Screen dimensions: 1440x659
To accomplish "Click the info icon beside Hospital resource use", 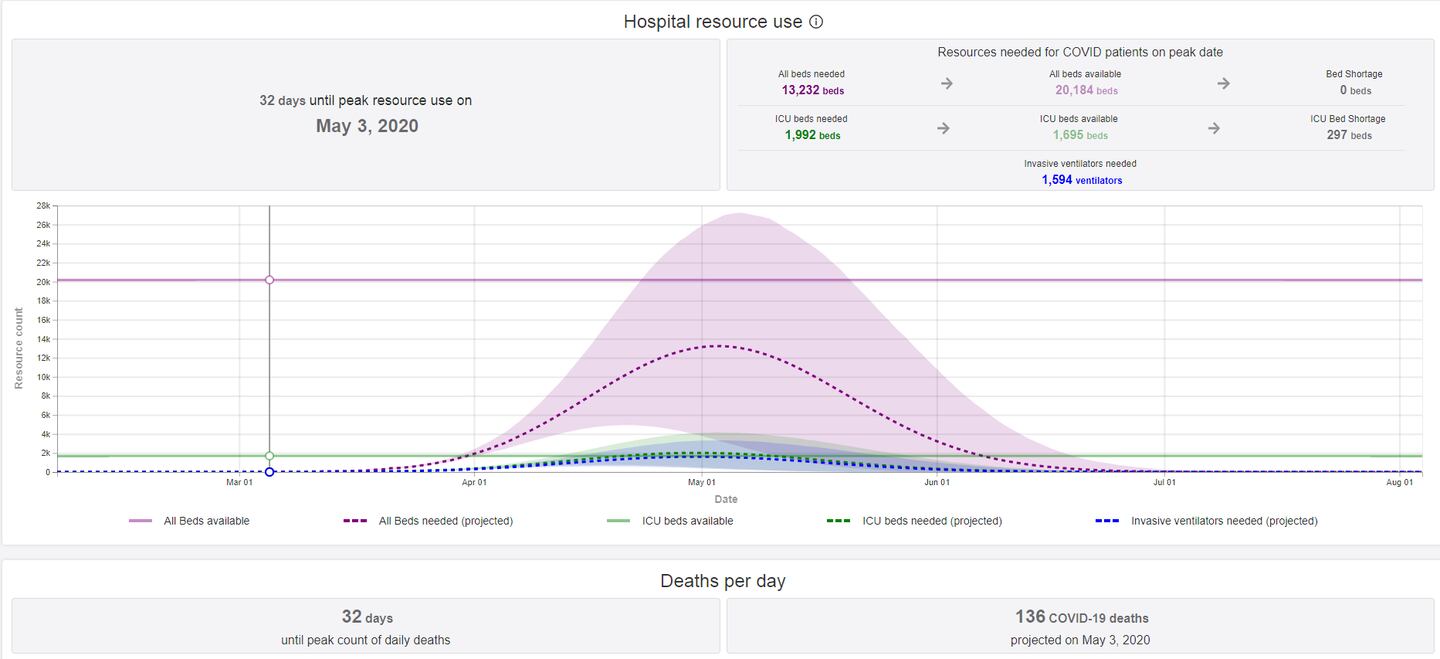I will (x=816, y=22).
